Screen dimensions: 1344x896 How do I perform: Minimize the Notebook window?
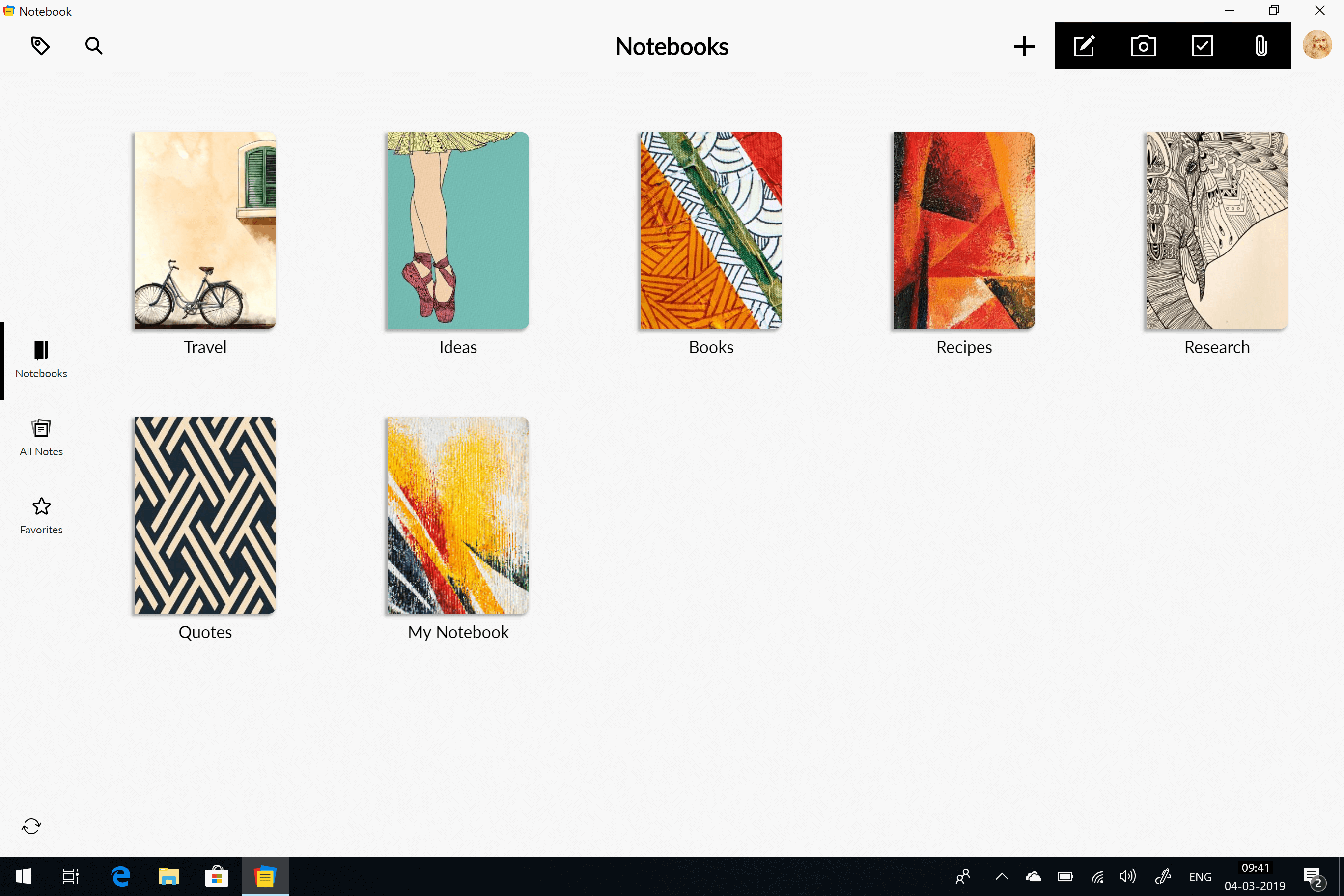(x=1230, y=11)
